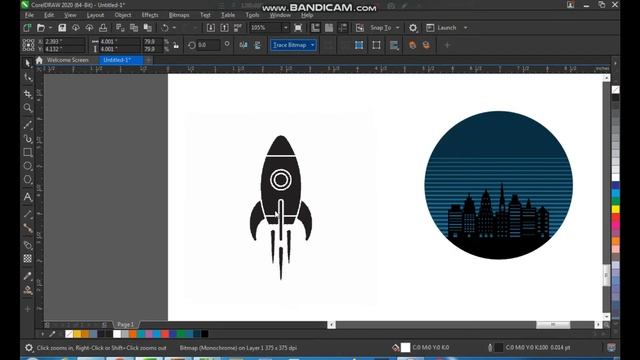Add a new document tab
Screen dimensions: 640x360
point(148,60)
